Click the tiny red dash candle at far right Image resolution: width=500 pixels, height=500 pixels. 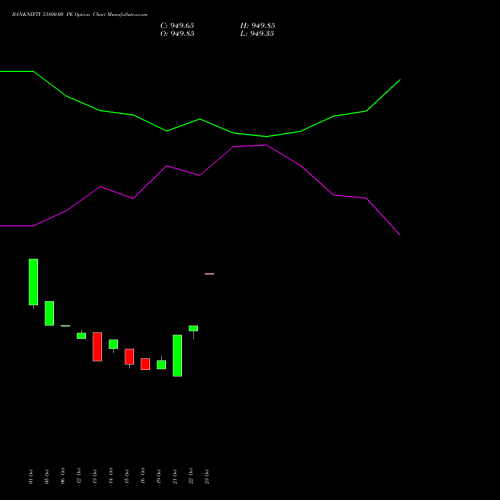coord(209,274)
